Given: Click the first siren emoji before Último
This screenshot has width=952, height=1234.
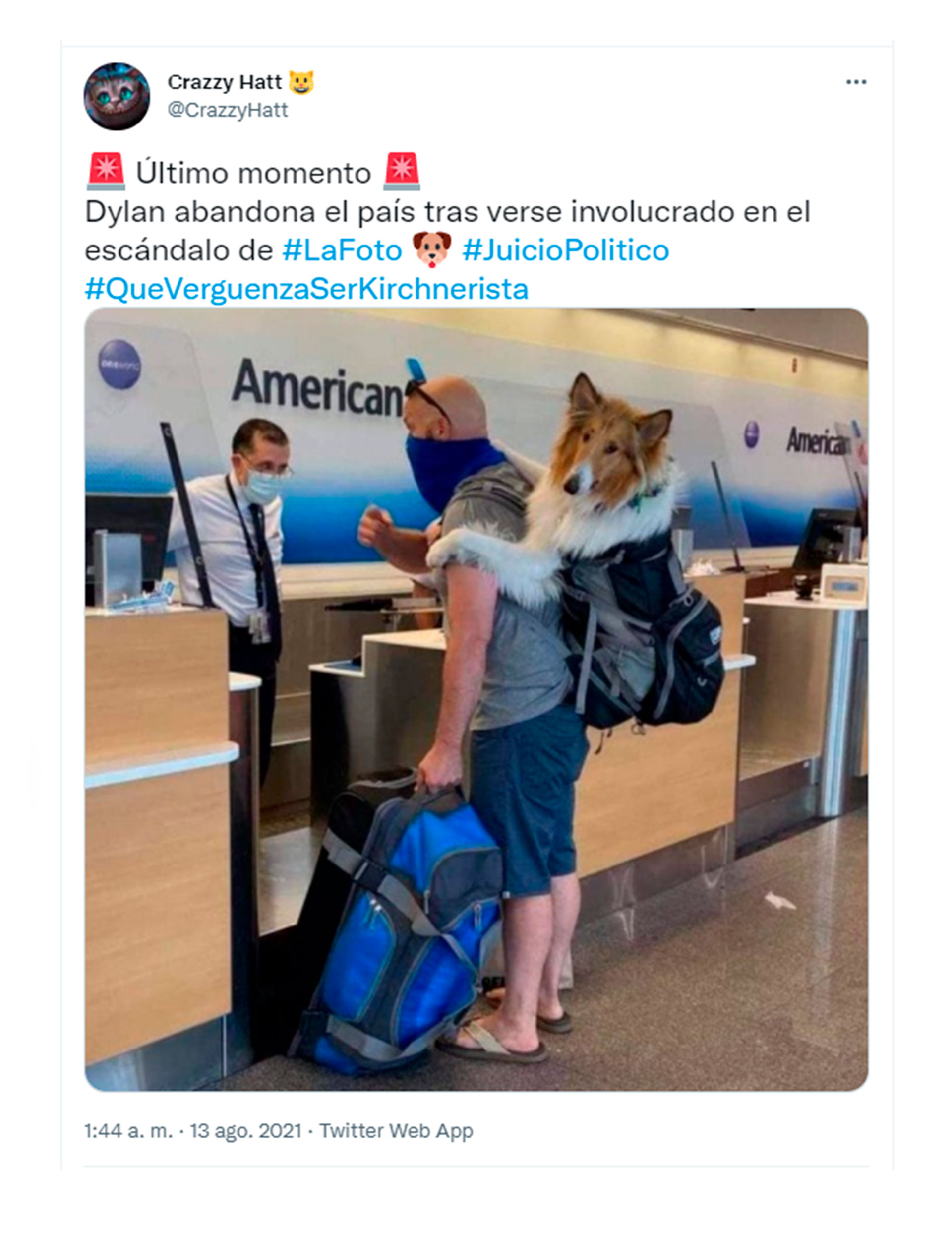Looking at the screenshot, I should coord(106,171).
